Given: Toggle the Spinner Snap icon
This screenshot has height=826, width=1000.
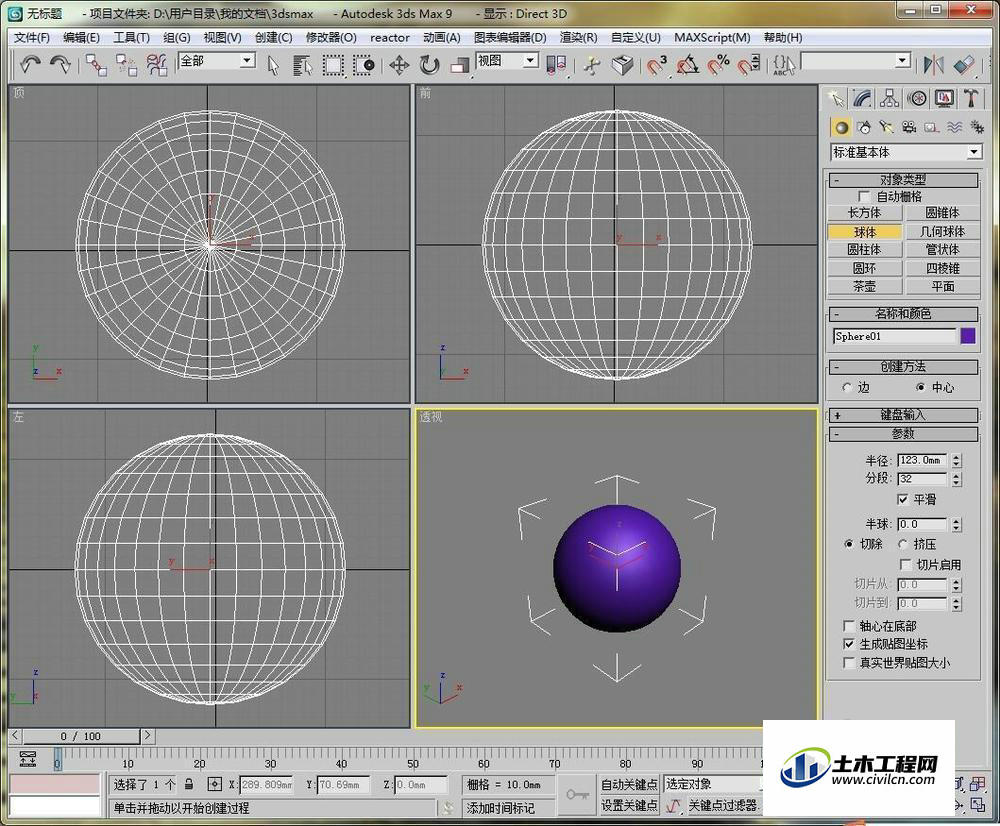Looking at the screenshot, I should coord(749,64).
